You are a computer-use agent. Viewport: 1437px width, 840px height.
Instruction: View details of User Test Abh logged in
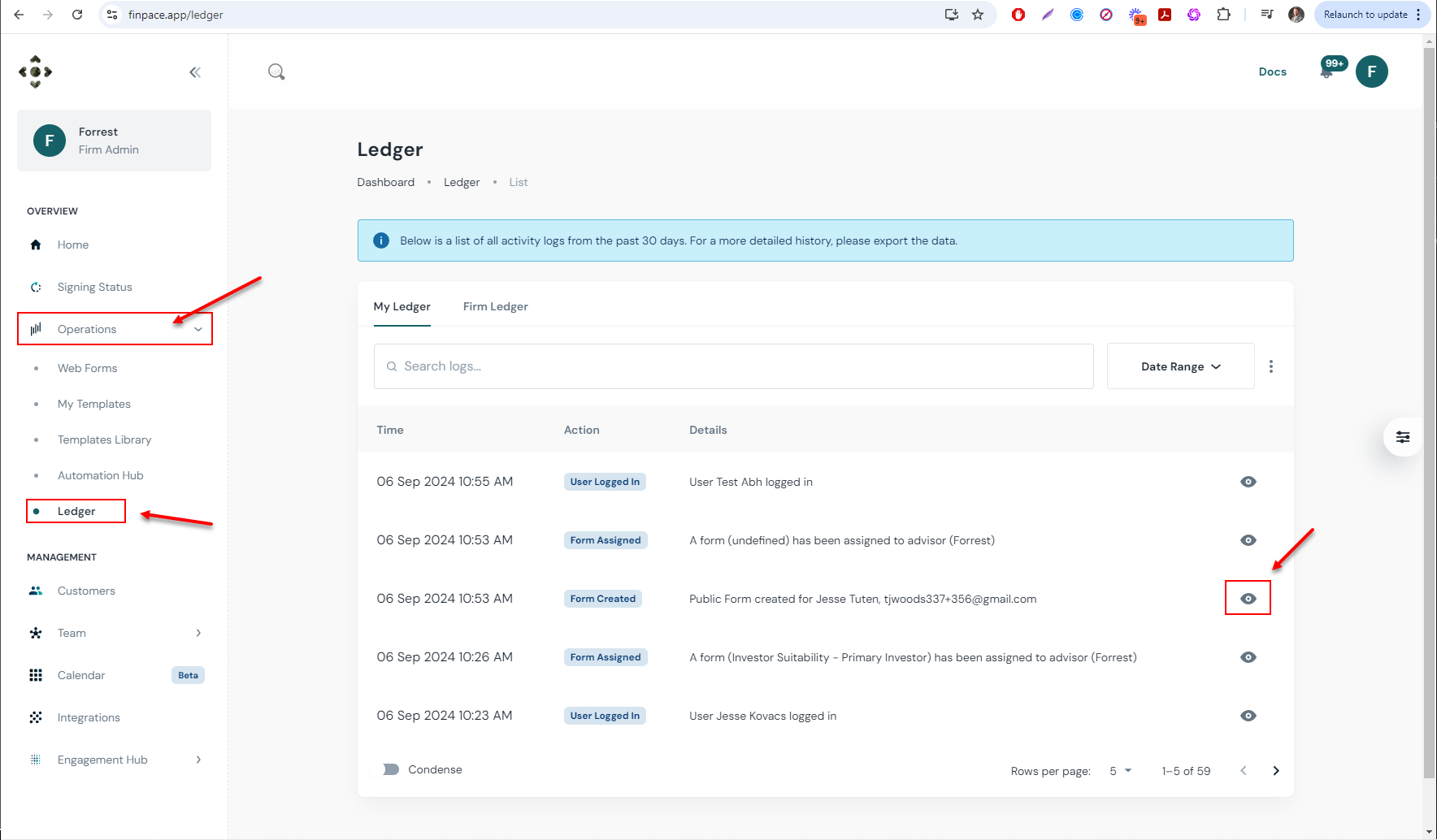(1248, 482)
